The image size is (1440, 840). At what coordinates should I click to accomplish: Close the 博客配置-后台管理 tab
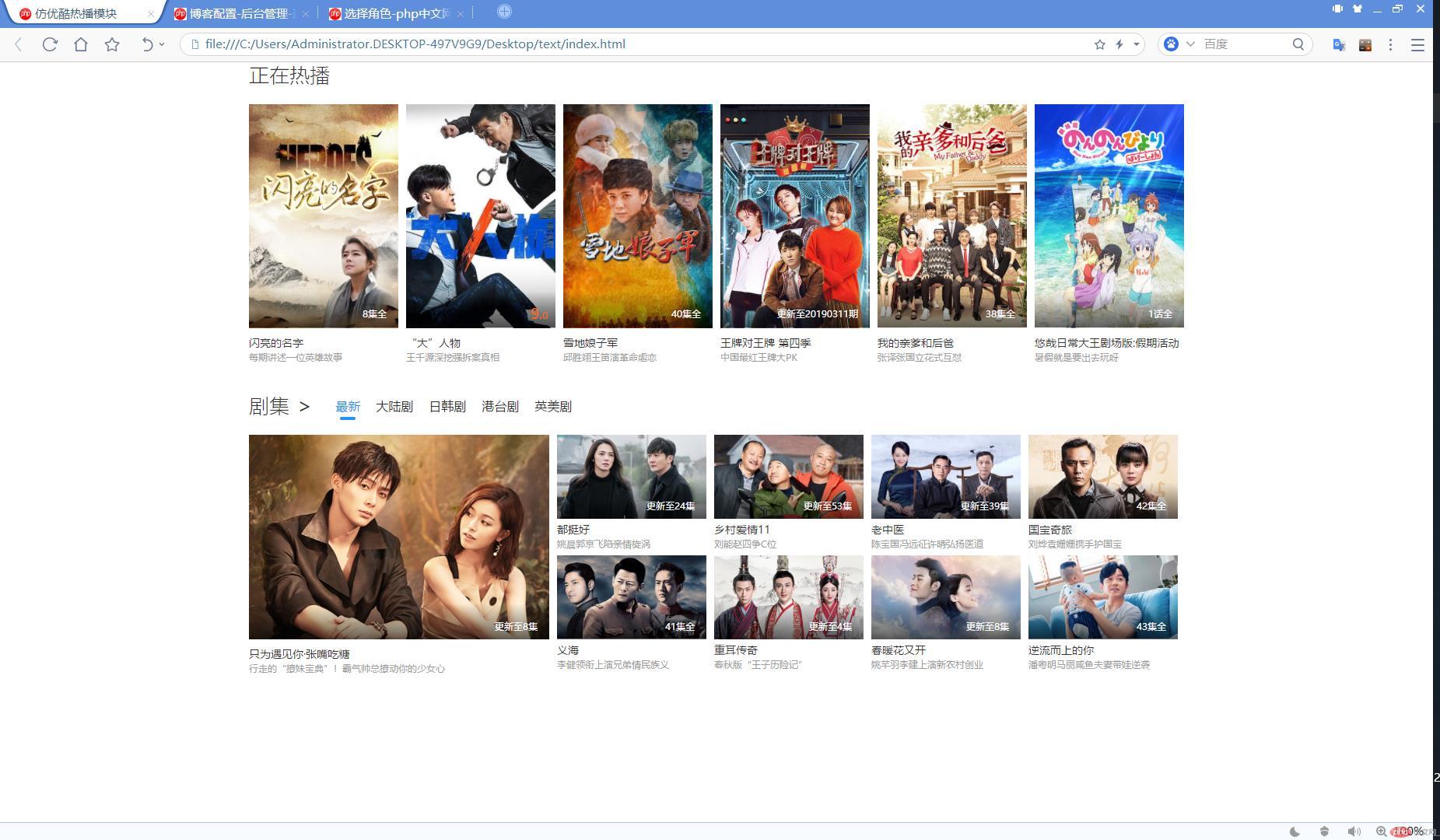pyautogui.click(x=306, y=14)
